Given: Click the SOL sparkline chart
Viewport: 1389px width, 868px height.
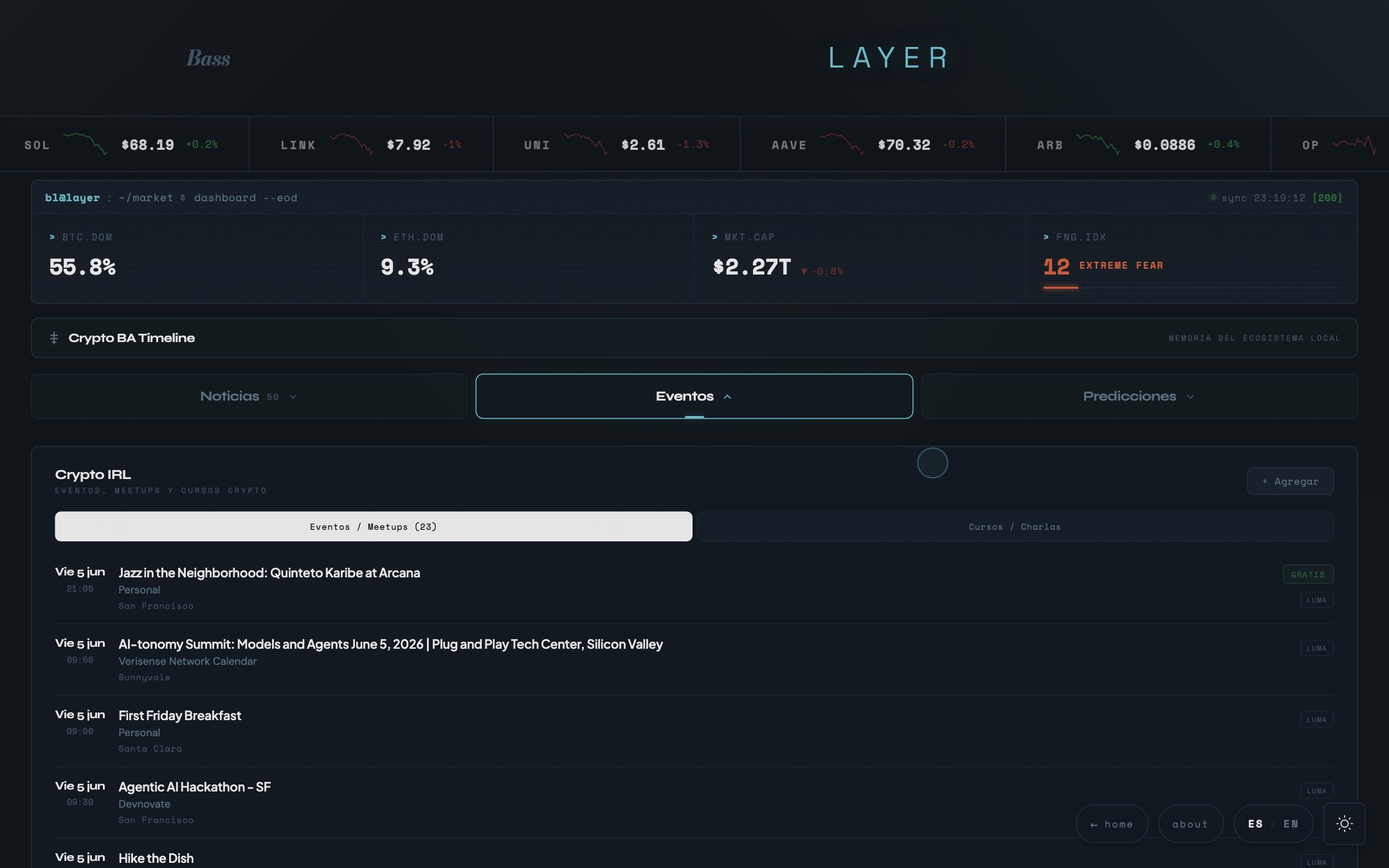Looking at the screenshot, I should pyautogui.click(x=85, y=143).
